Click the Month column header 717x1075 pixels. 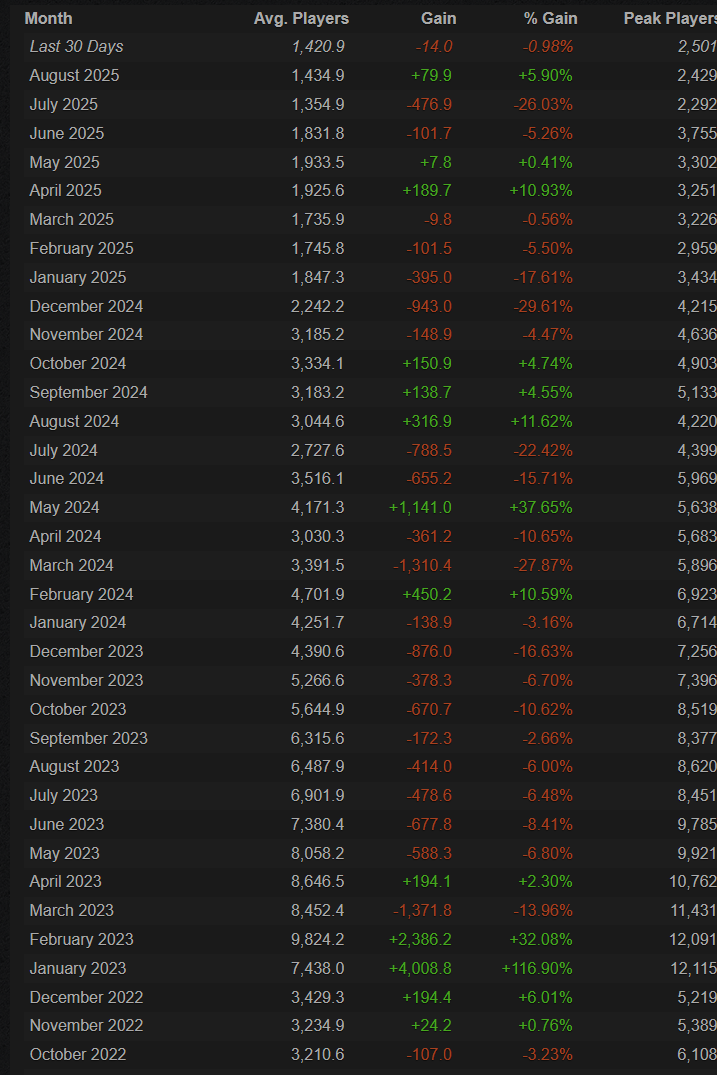pos(48,18)
